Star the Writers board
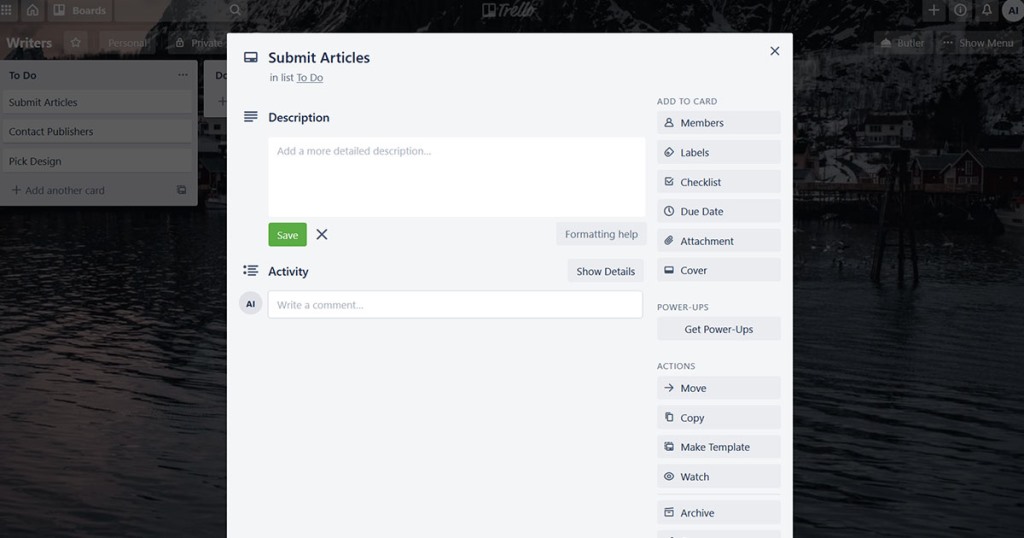1024x538 pixels. tap(76, 43)
